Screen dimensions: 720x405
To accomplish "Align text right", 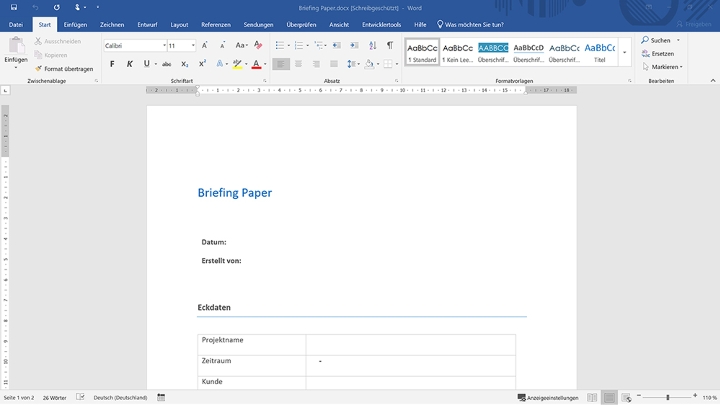I will click(x=316, y=64).
